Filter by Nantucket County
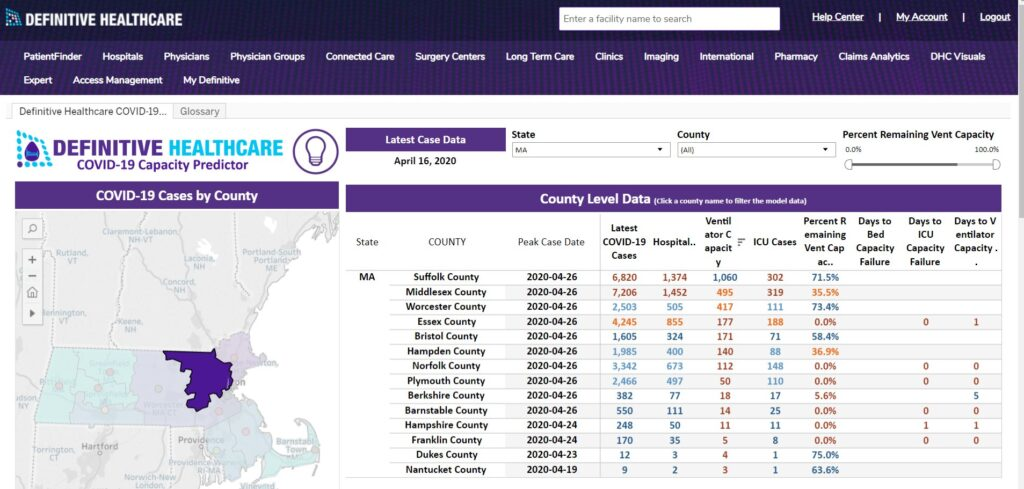The width and height of the screenshot is (1024, 489). [446, 469]
